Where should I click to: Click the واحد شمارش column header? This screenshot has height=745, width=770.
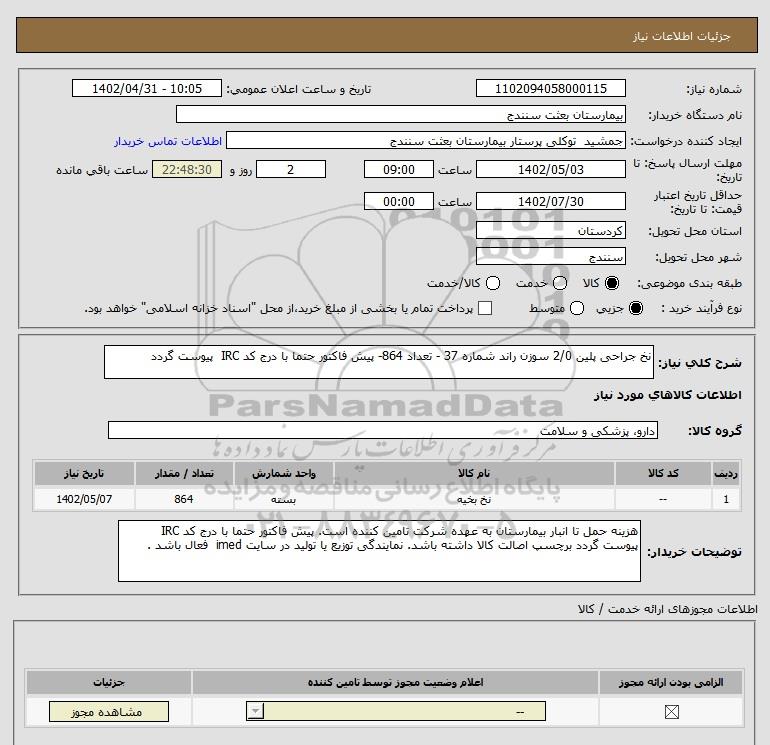(284, 473)
